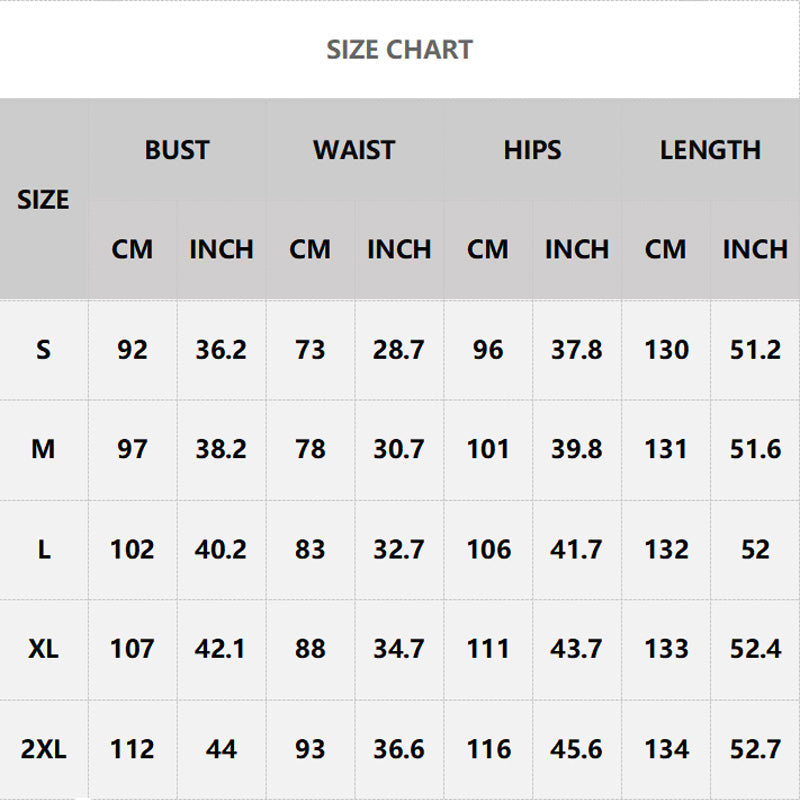Click the size M waist value 30.7
800x800 pixels.
[x=399, y=450]
